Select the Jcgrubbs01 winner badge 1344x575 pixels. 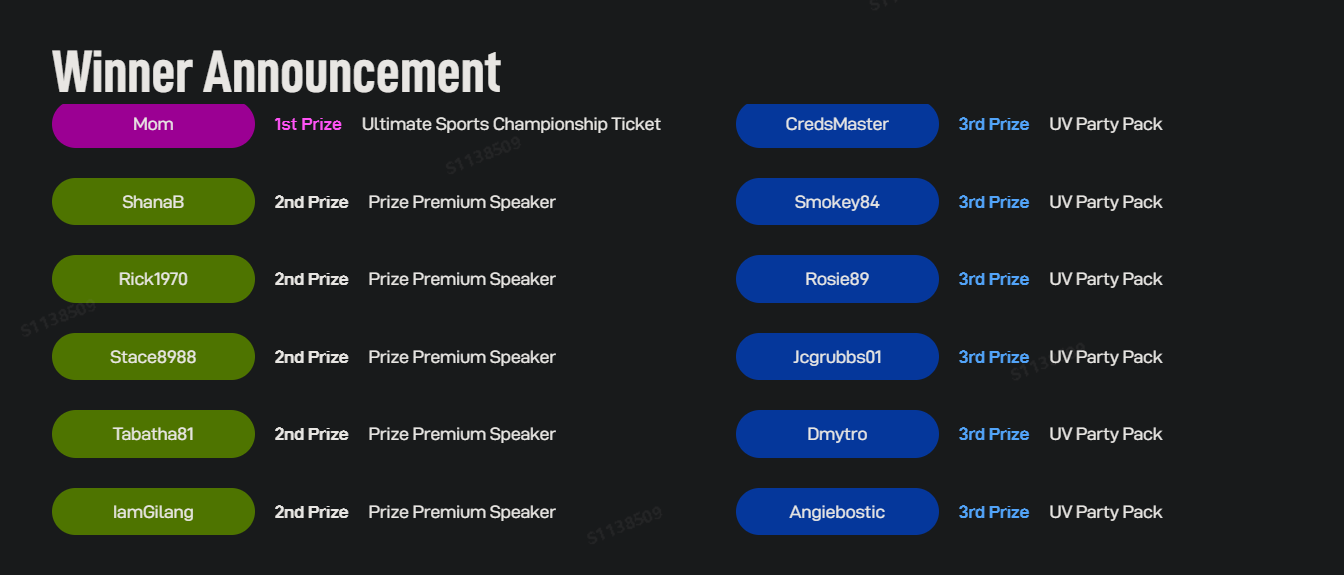pyautogui.click(x=837, y=357)
